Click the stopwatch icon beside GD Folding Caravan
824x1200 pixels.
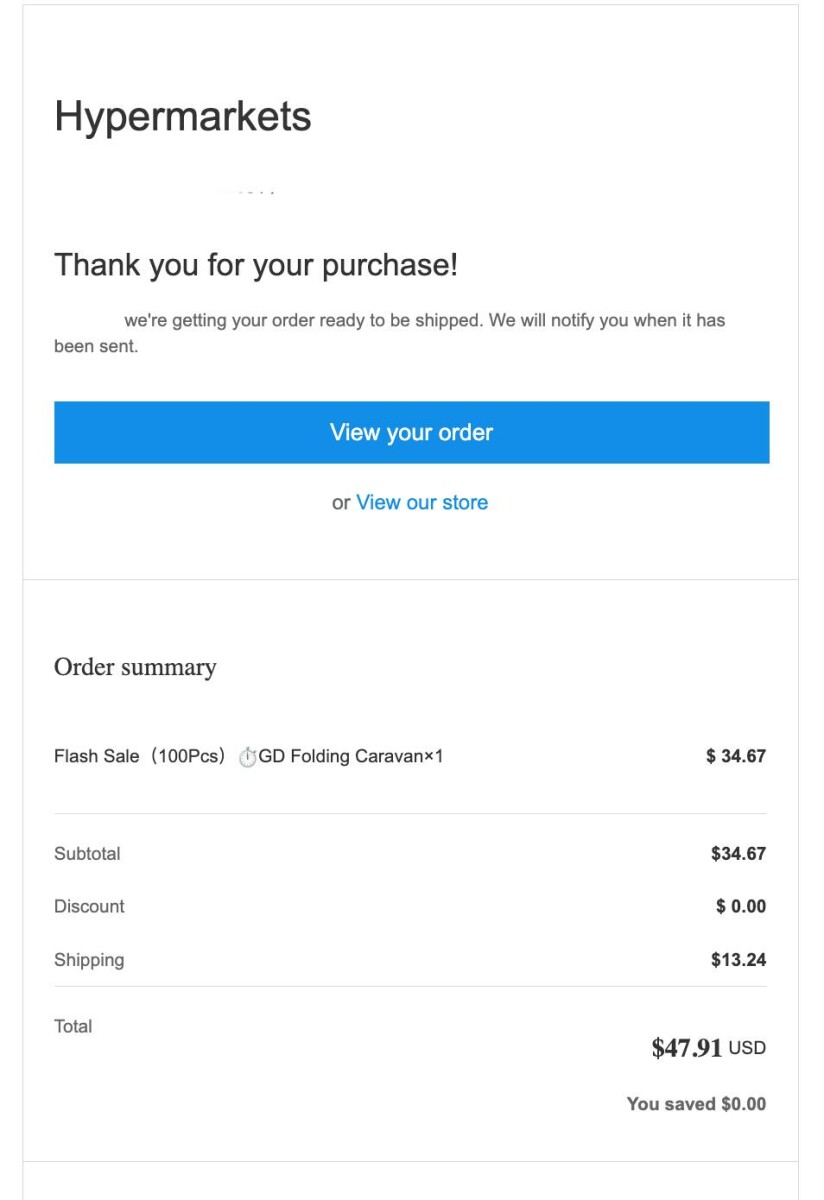247,757
